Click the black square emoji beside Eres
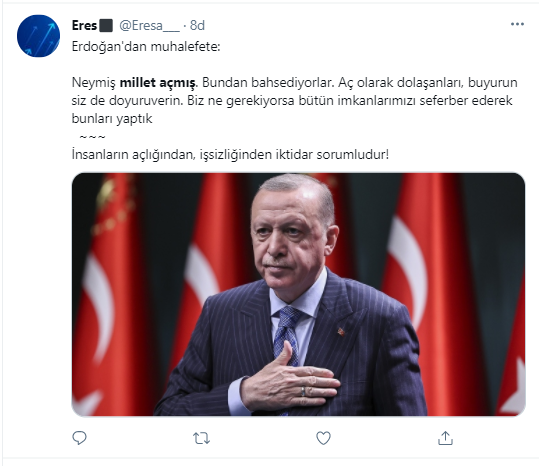539x466 pixels. [x=106, y=25]
